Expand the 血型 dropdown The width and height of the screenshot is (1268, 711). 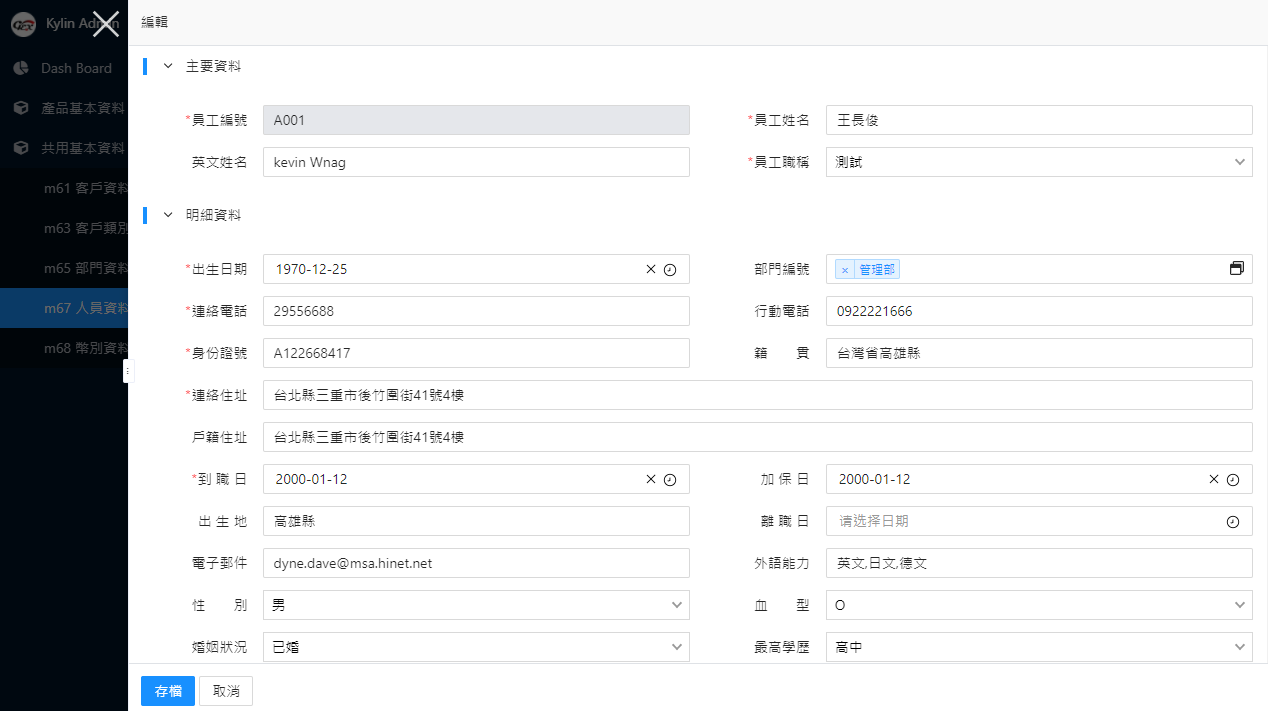[x=1039, y=605]
